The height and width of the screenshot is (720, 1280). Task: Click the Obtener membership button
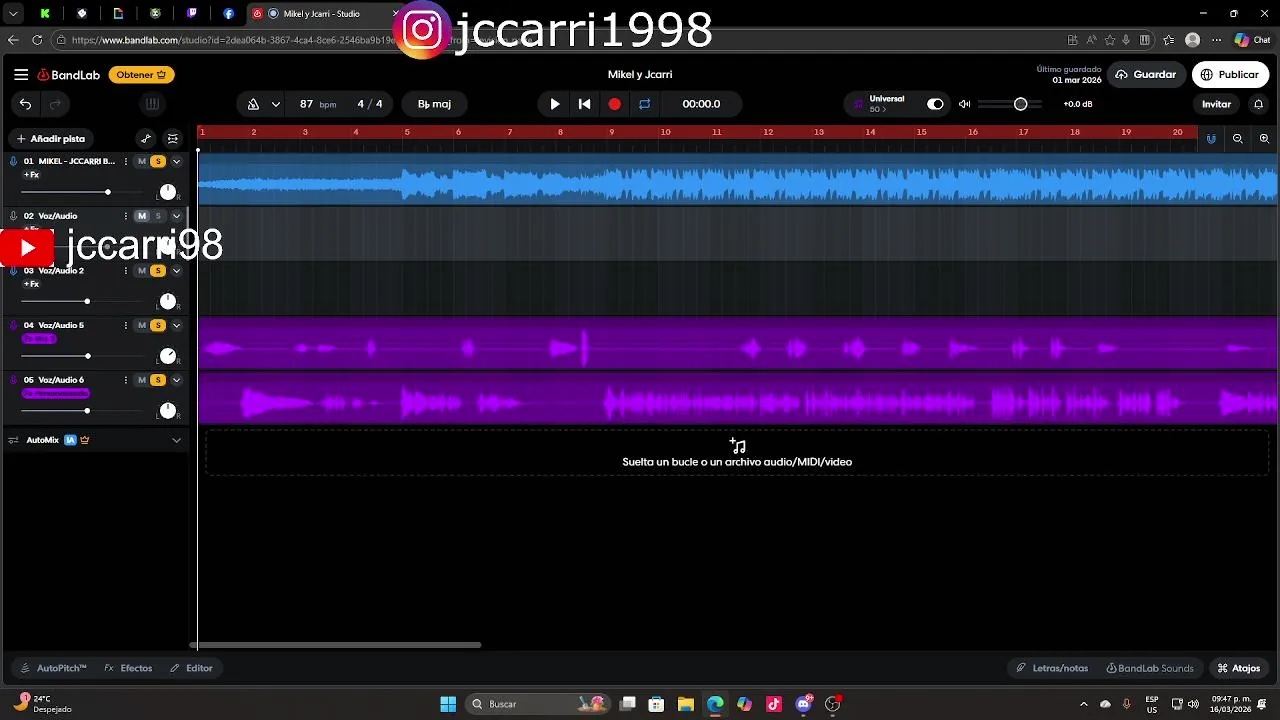point(141,75)
